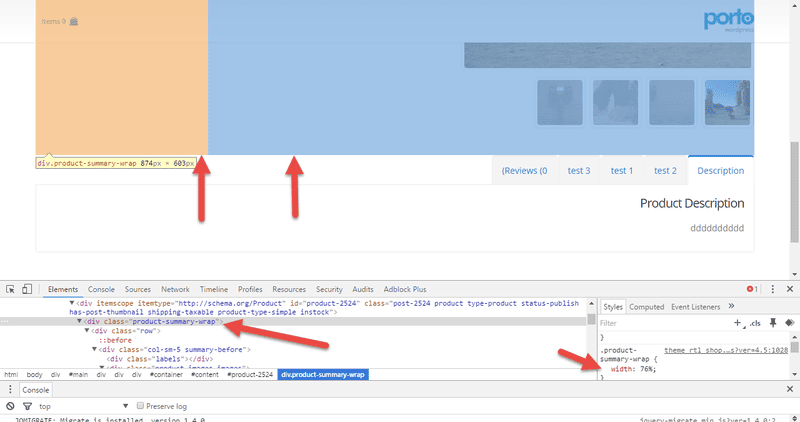
Task: Click body in the breadcrumb bar
Action: [x=34, y=375]
